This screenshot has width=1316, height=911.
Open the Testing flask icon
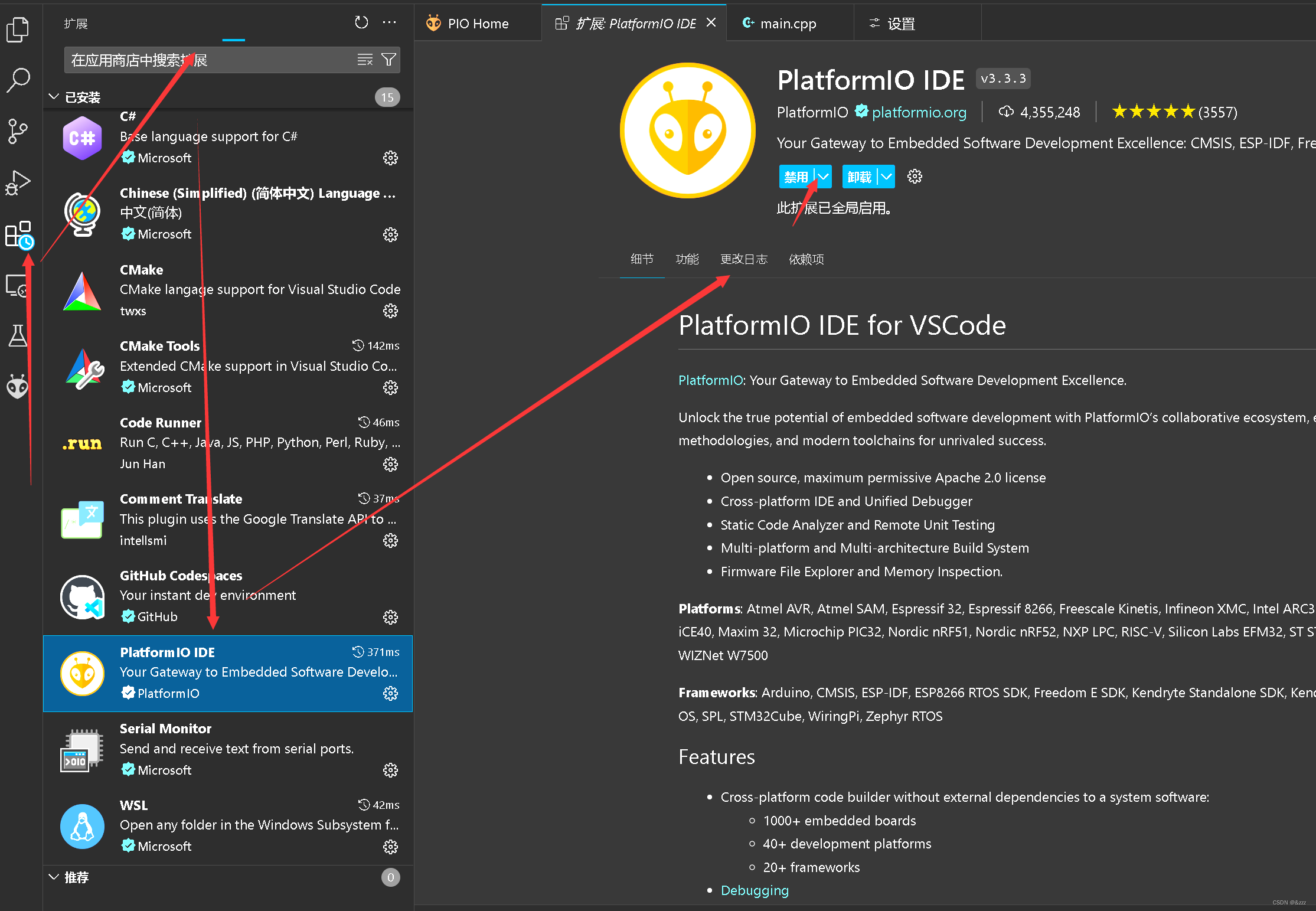pos(18,335)
